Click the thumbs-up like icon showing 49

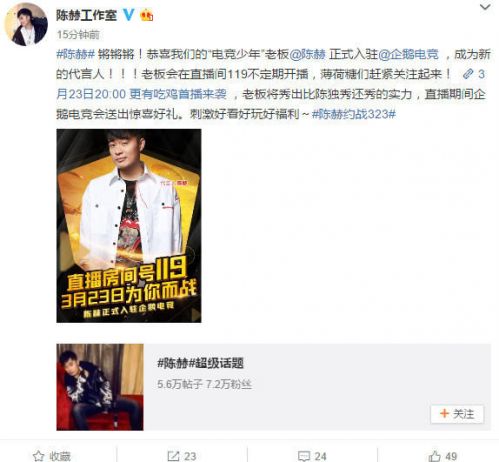tap(435, 456)
